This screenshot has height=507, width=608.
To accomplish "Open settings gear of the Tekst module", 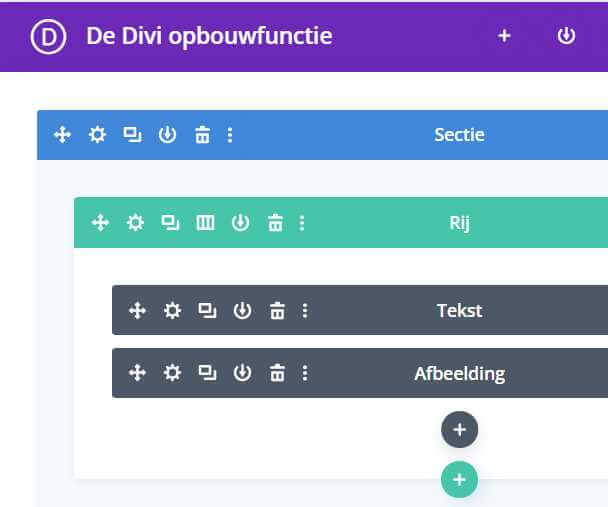I will pos(172,310).
